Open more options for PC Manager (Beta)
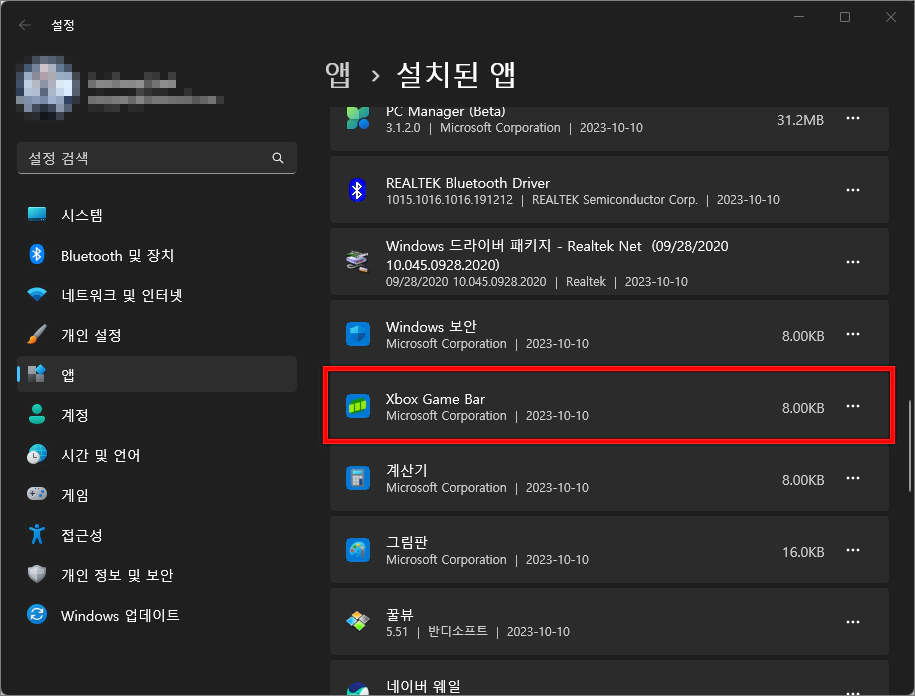 pyautogui.click(x=853, y=118)
